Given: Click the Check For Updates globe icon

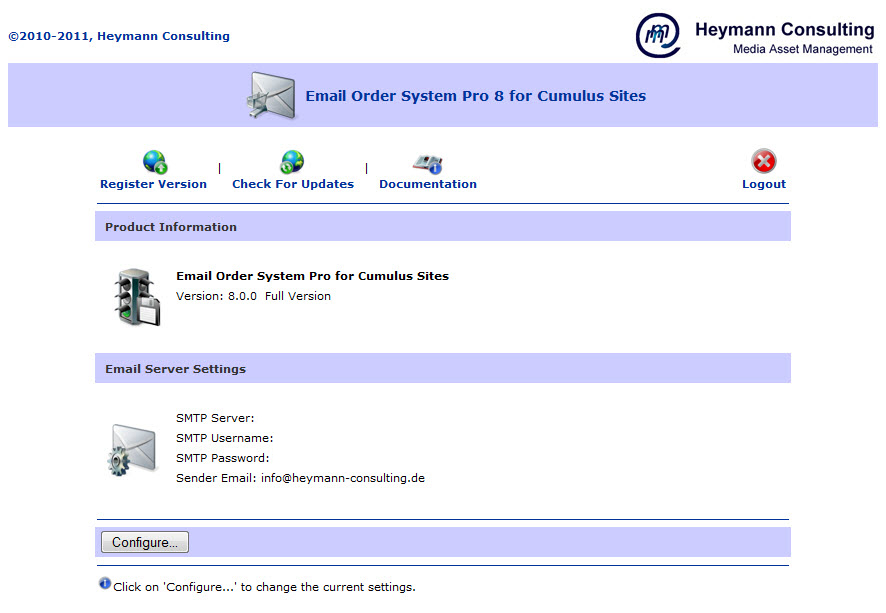Looking at the screenshot, I should [x=292, y=162].
